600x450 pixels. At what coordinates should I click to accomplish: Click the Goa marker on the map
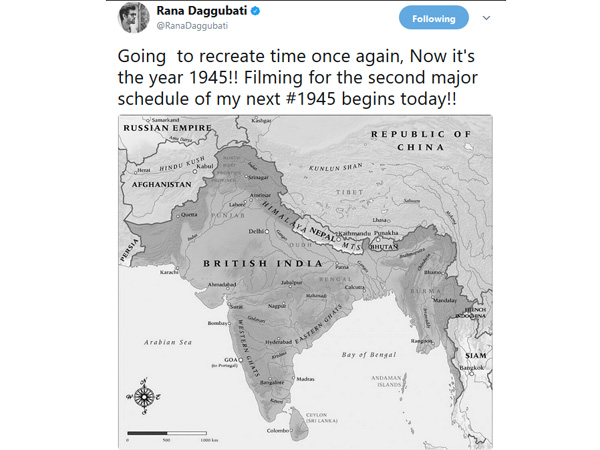[241, 360]
